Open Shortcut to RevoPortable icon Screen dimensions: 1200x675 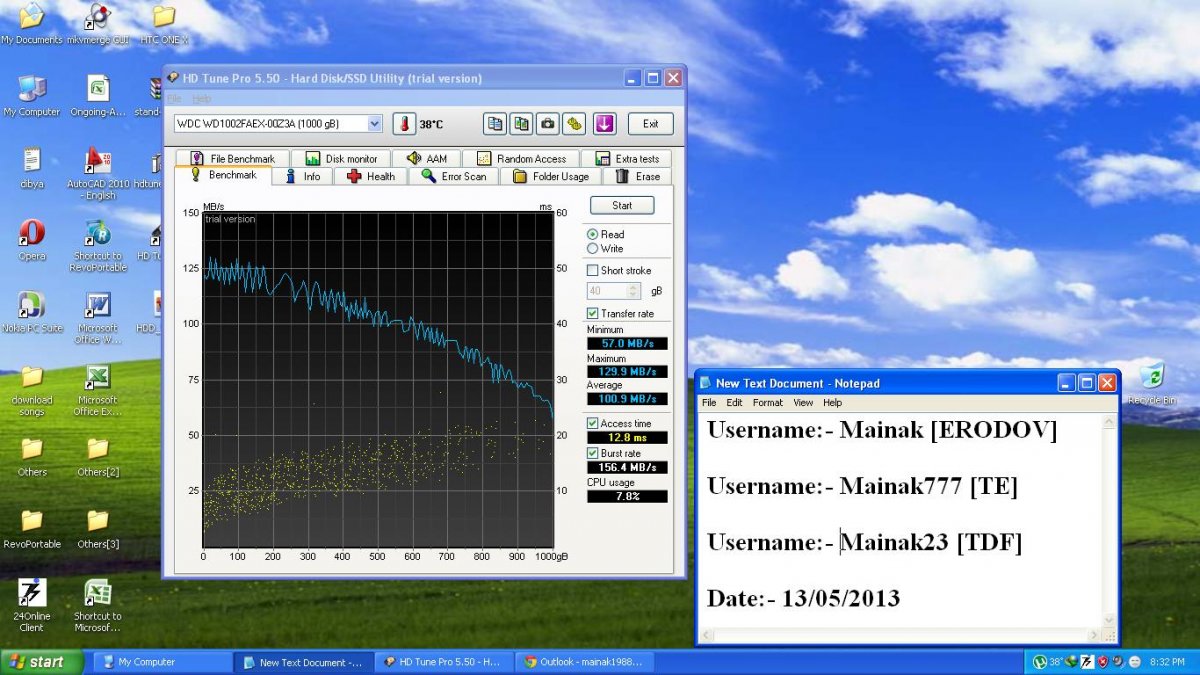pyautogui.click(x=97, y=245)
